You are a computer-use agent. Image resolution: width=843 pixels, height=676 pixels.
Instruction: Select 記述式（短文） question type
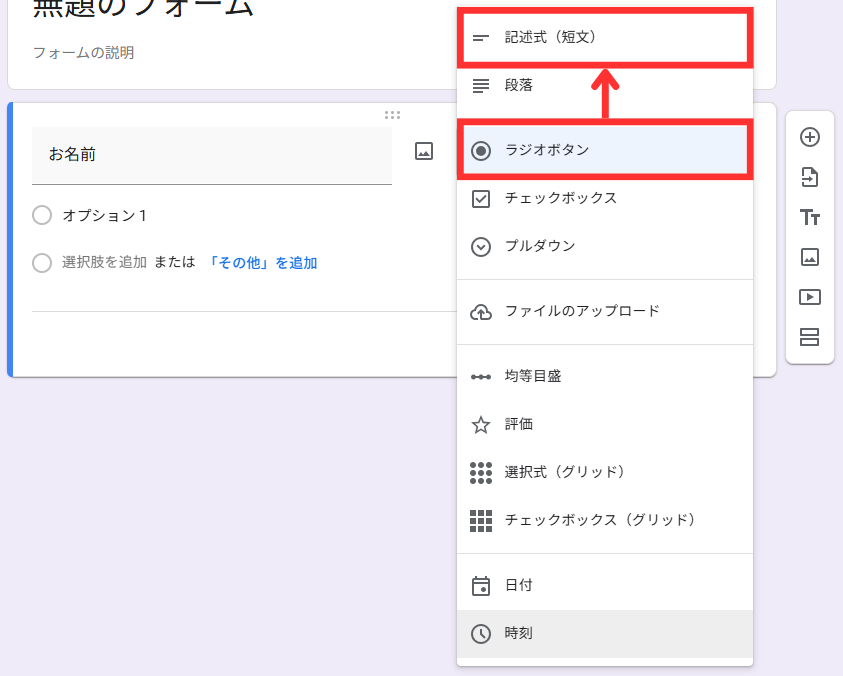605,37
